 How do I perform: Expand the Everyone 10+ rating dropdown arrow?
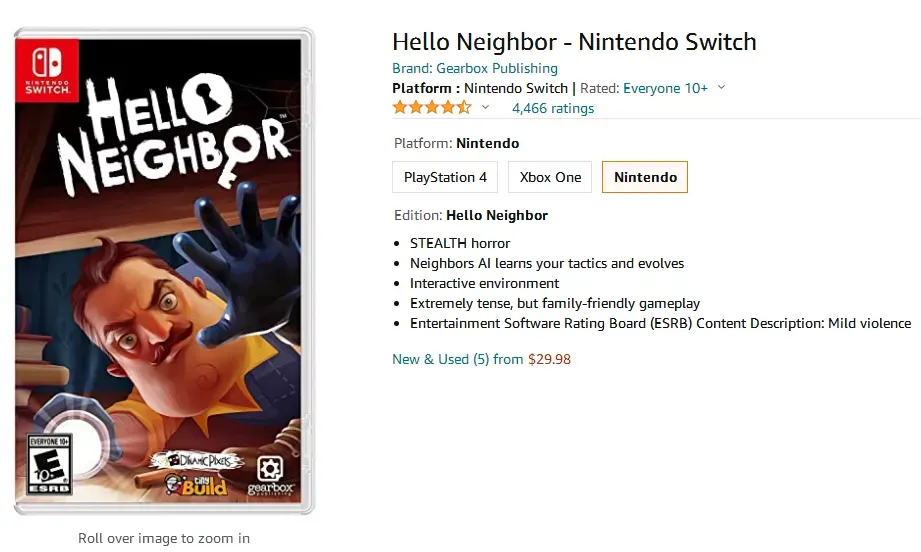(721, 87)
